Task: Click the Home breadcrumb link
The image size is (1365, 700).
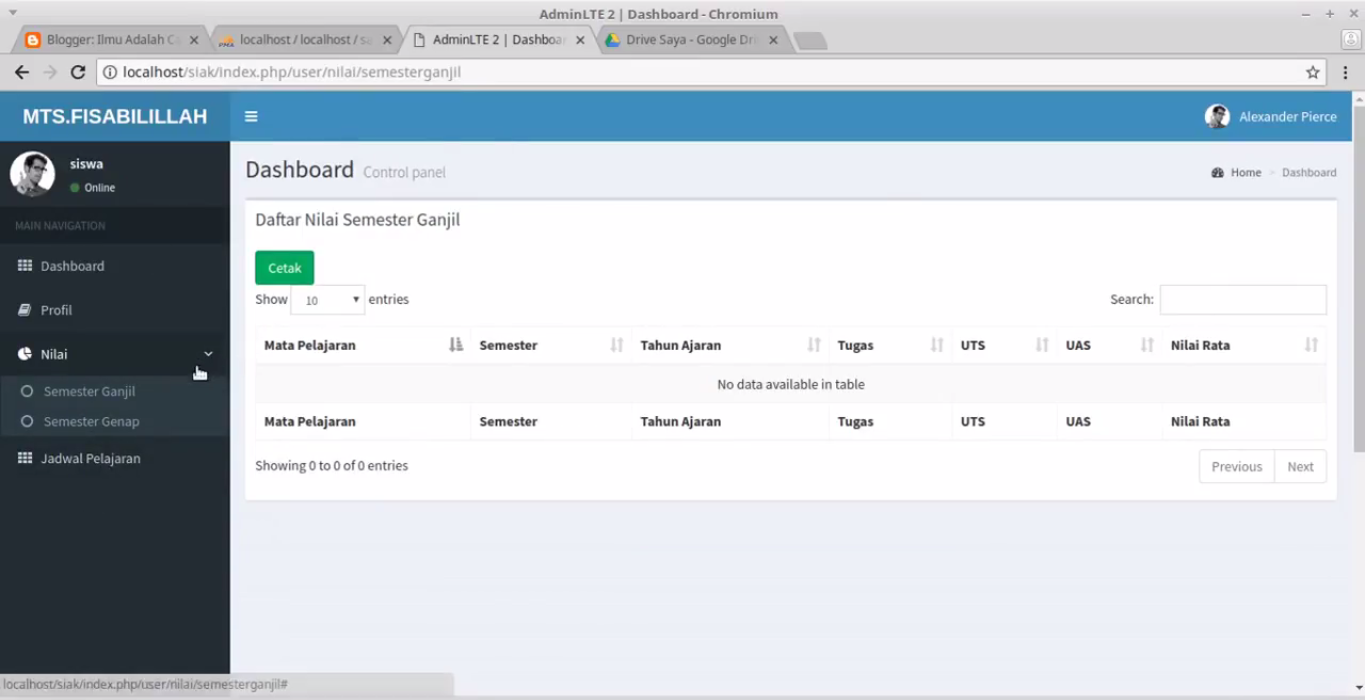Action: (x=1246, y=172)
